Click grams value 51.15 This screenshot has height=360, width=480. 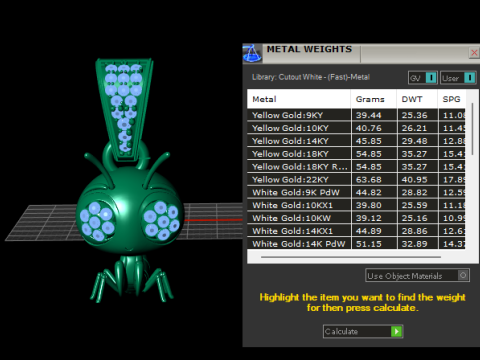pyautogui.click(x=368, y=244)
